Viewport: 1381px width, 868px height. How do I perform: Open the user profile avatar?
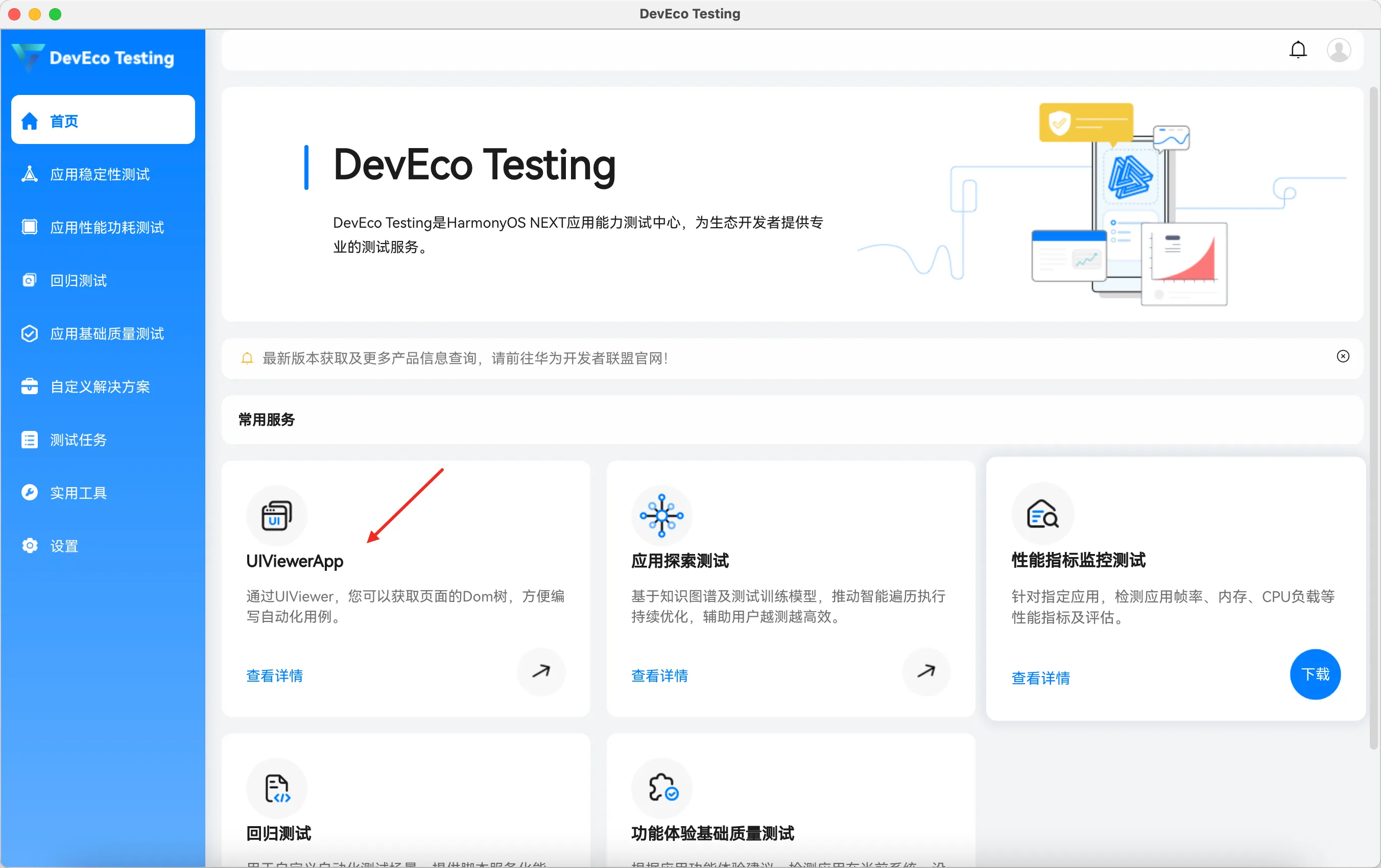click(x=1338, y=51)
